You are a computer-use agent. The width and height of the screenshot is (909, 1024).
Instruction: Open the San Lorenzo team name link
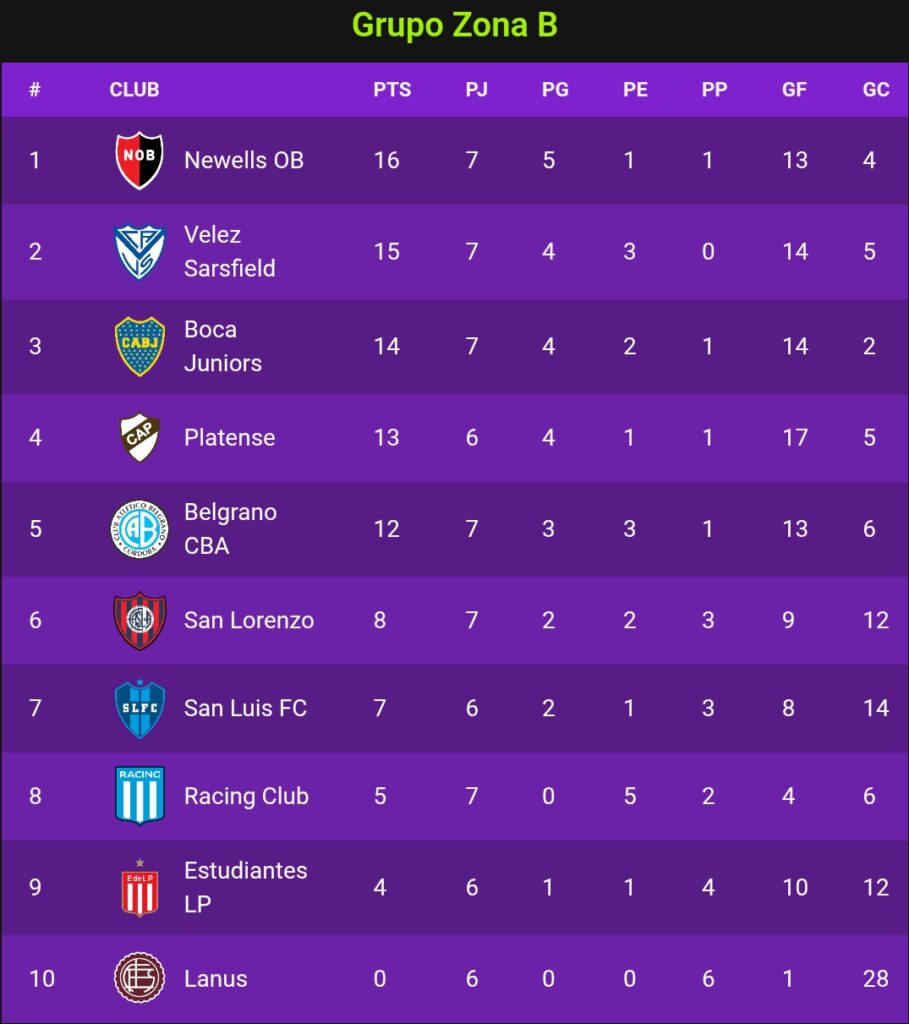tap(249, 620)
